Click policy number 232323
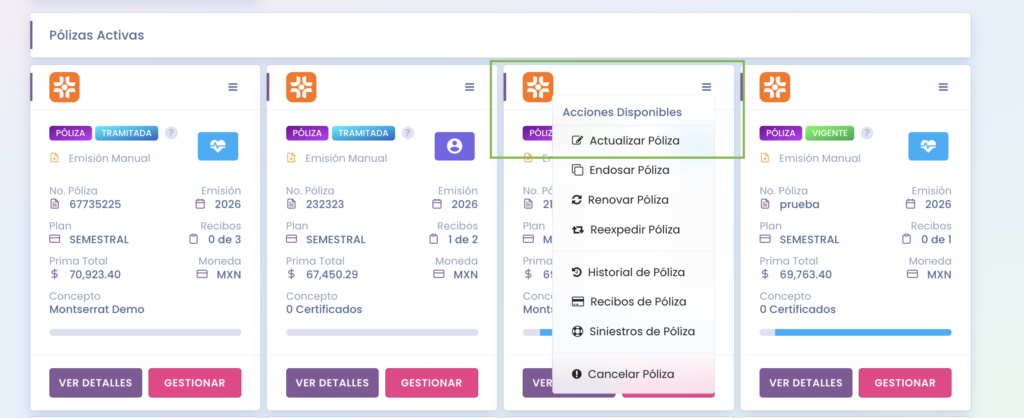 click(x=325, y=204)
